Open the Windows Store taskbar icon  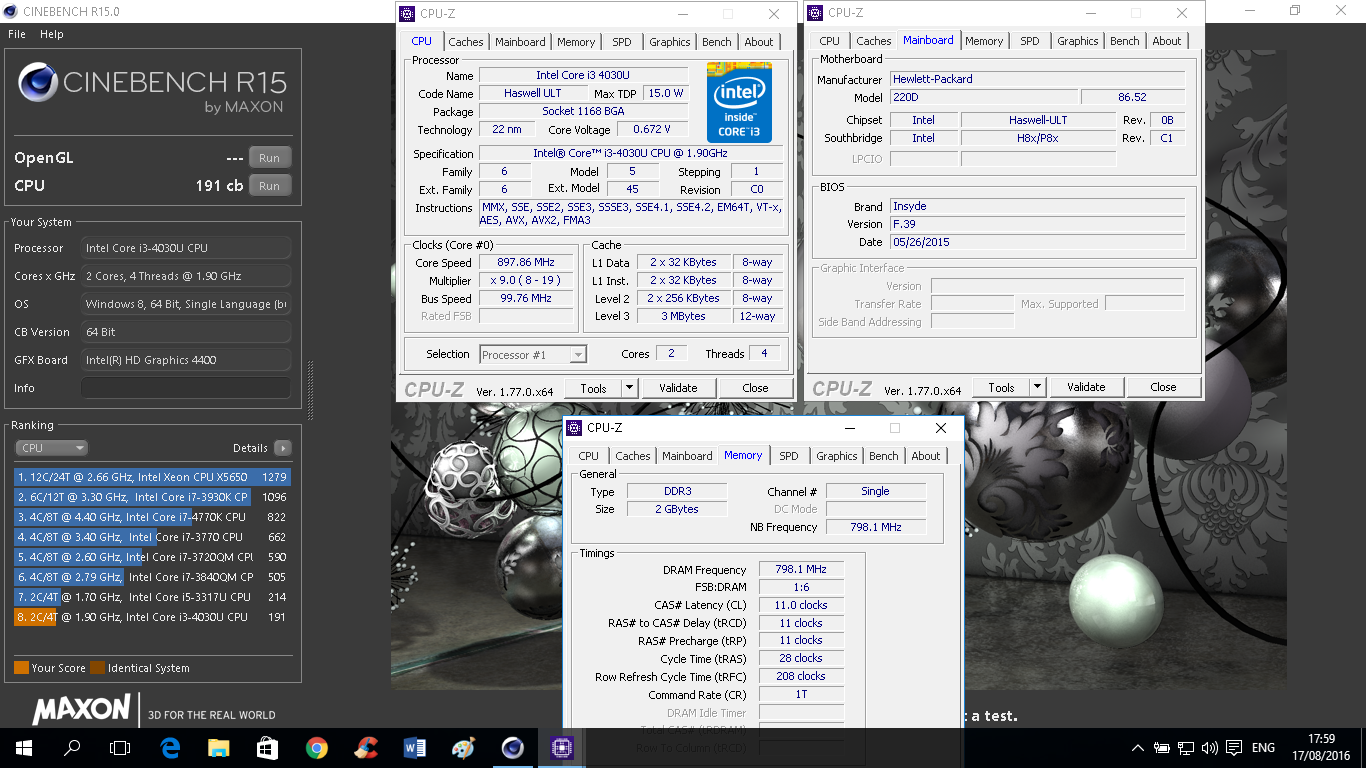point(267,747)
